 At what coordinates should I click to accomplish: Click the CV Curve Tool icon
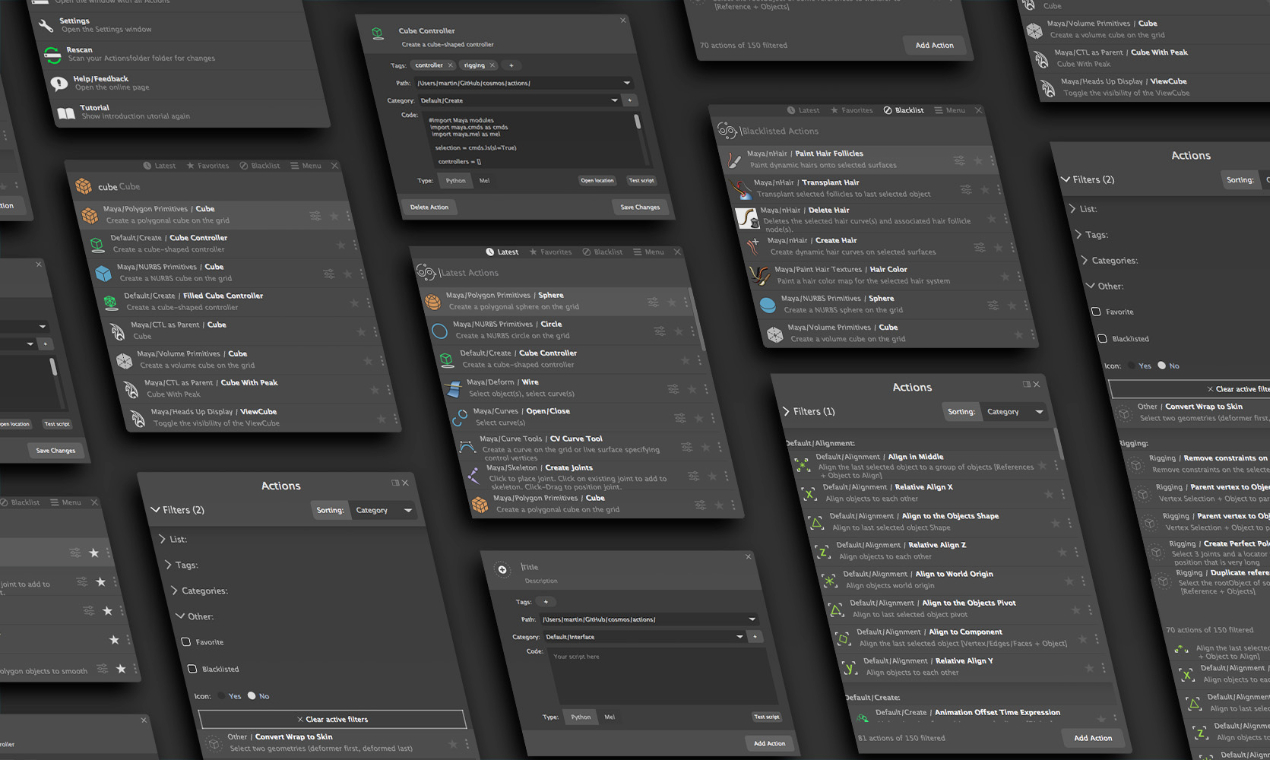(467, 447)
